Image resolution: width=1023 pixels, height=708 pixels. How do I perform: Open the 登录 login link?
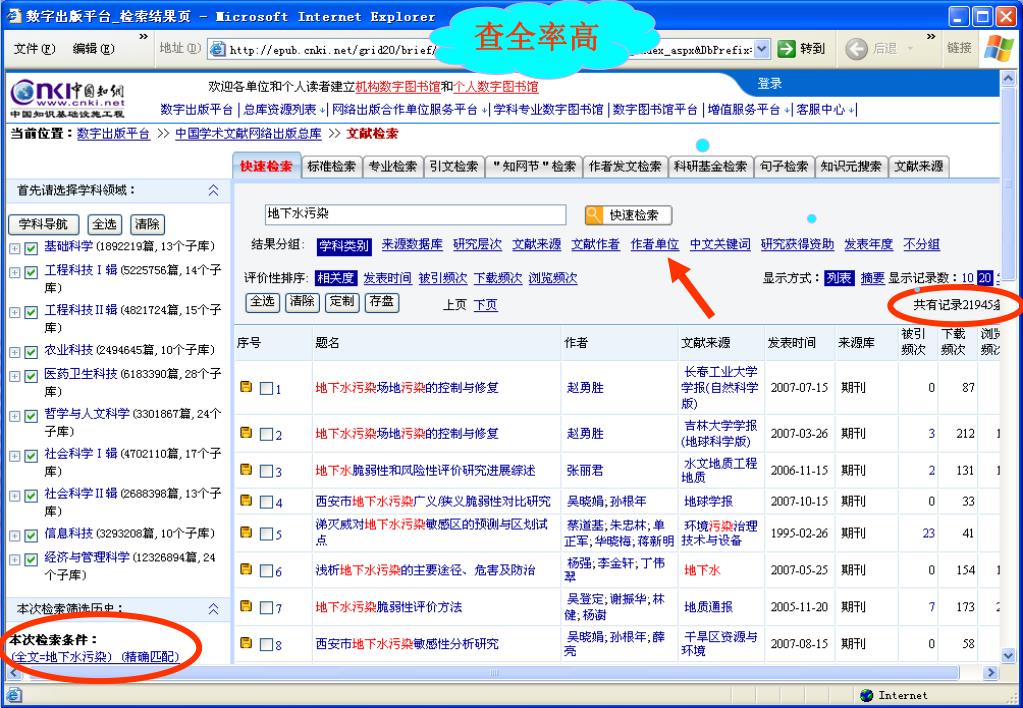click(x=769, y=84)
